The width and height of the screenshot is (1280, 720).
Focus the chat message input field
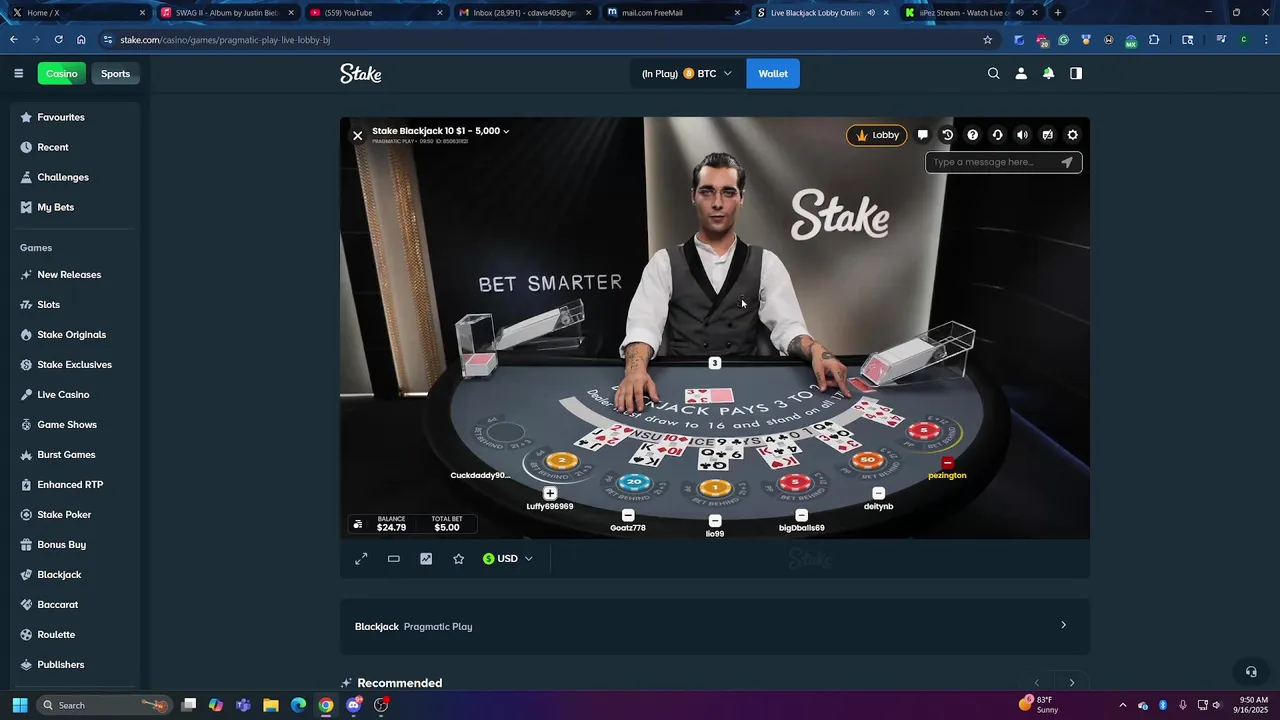pos(993,162)
